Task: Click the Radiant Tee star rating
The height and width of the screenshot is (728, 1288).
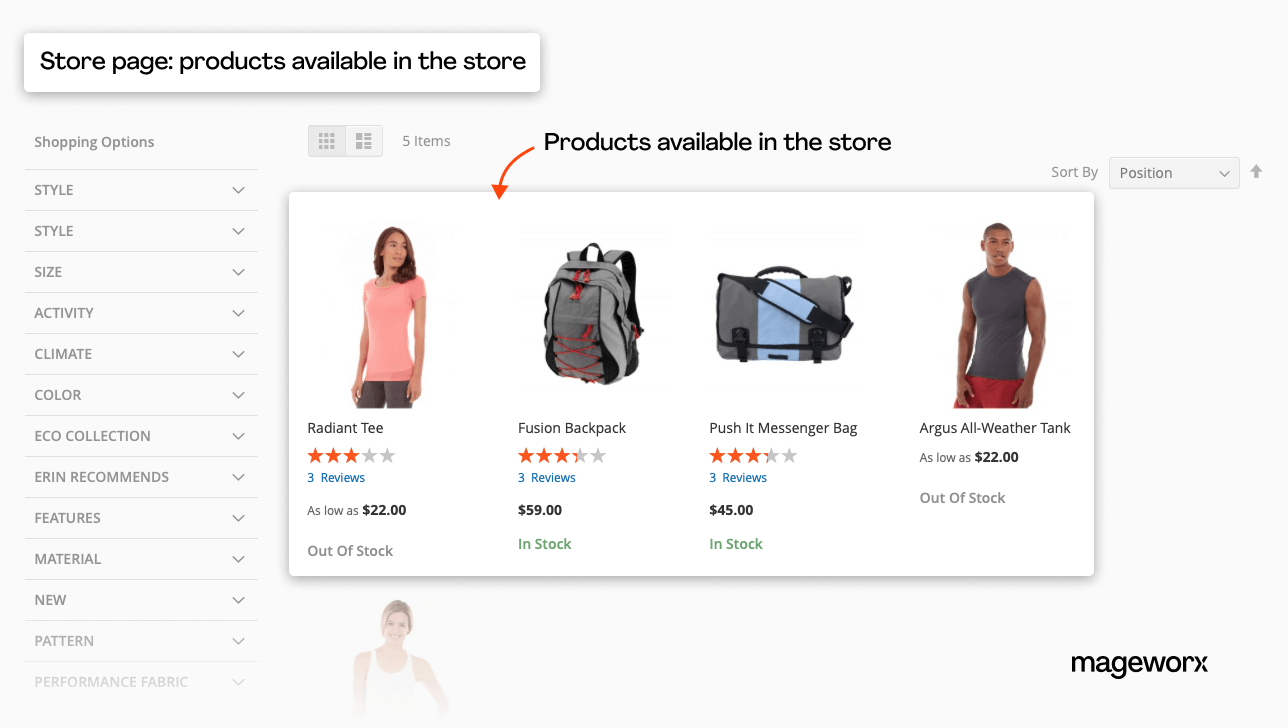Action: 351,456
